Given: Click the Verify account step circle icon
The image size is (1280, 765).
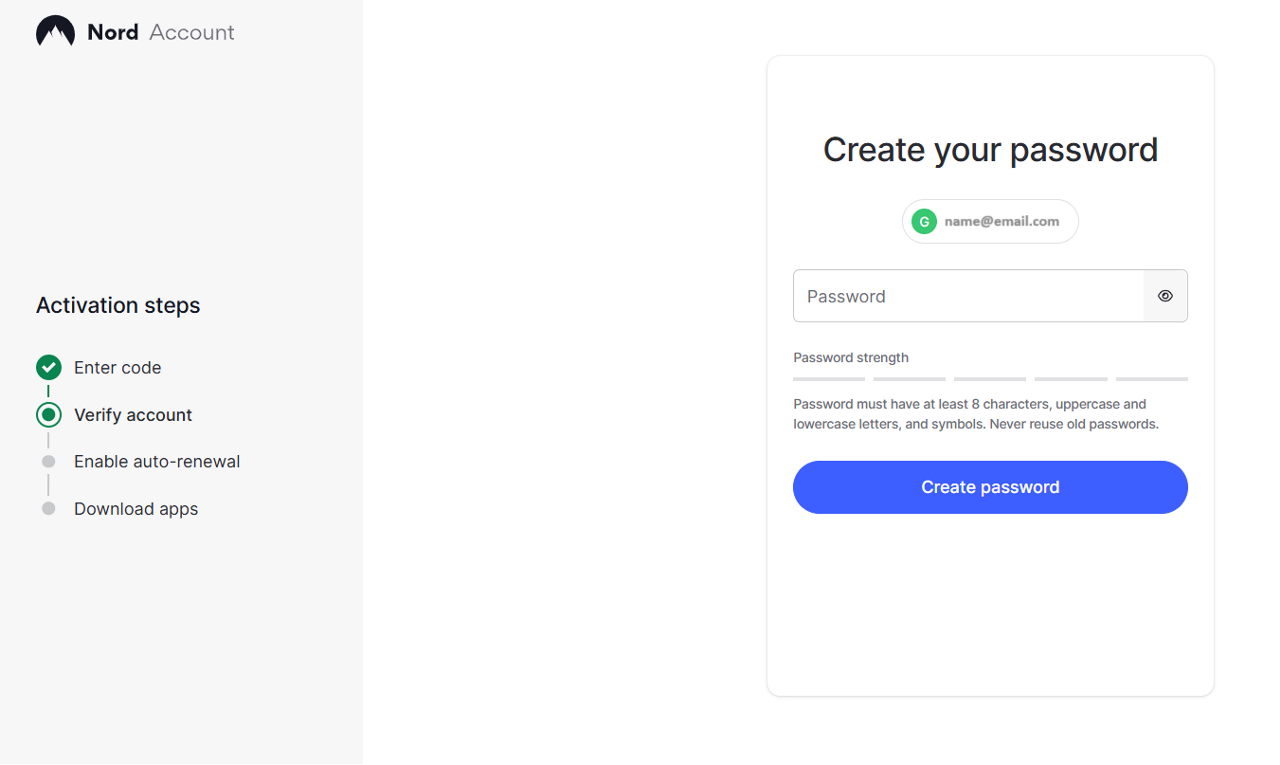Looking at the screenshot, I should pyautogui.click(x=49, y=415).
